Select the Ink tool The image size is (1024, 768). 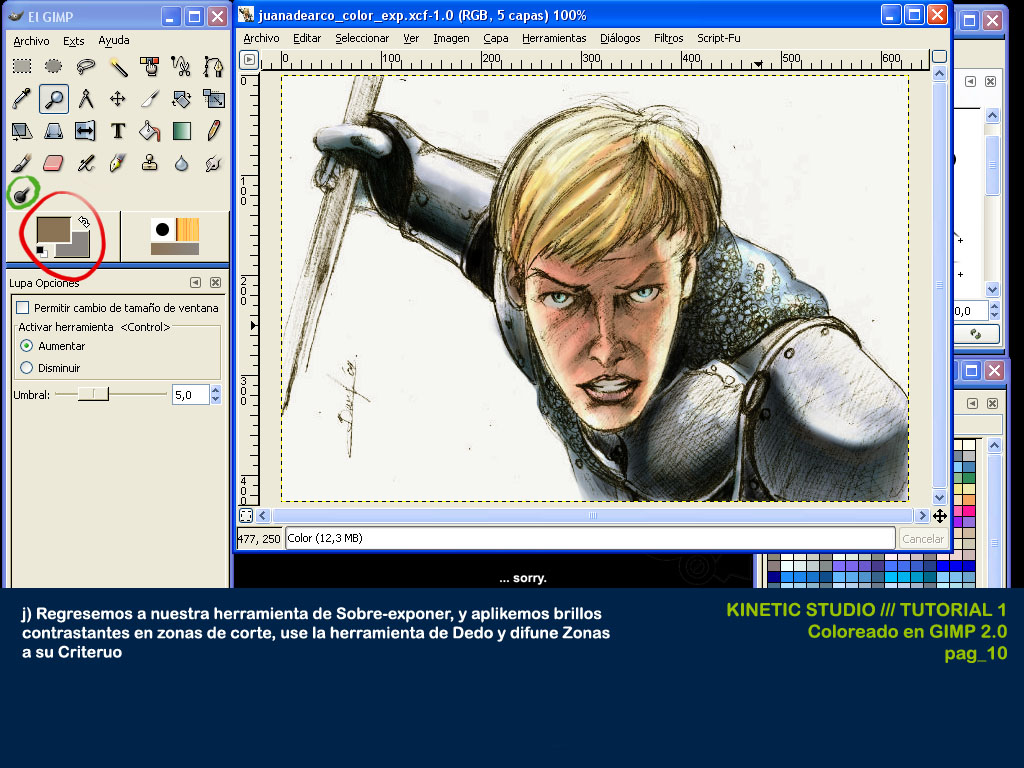(x=118, y=163)
